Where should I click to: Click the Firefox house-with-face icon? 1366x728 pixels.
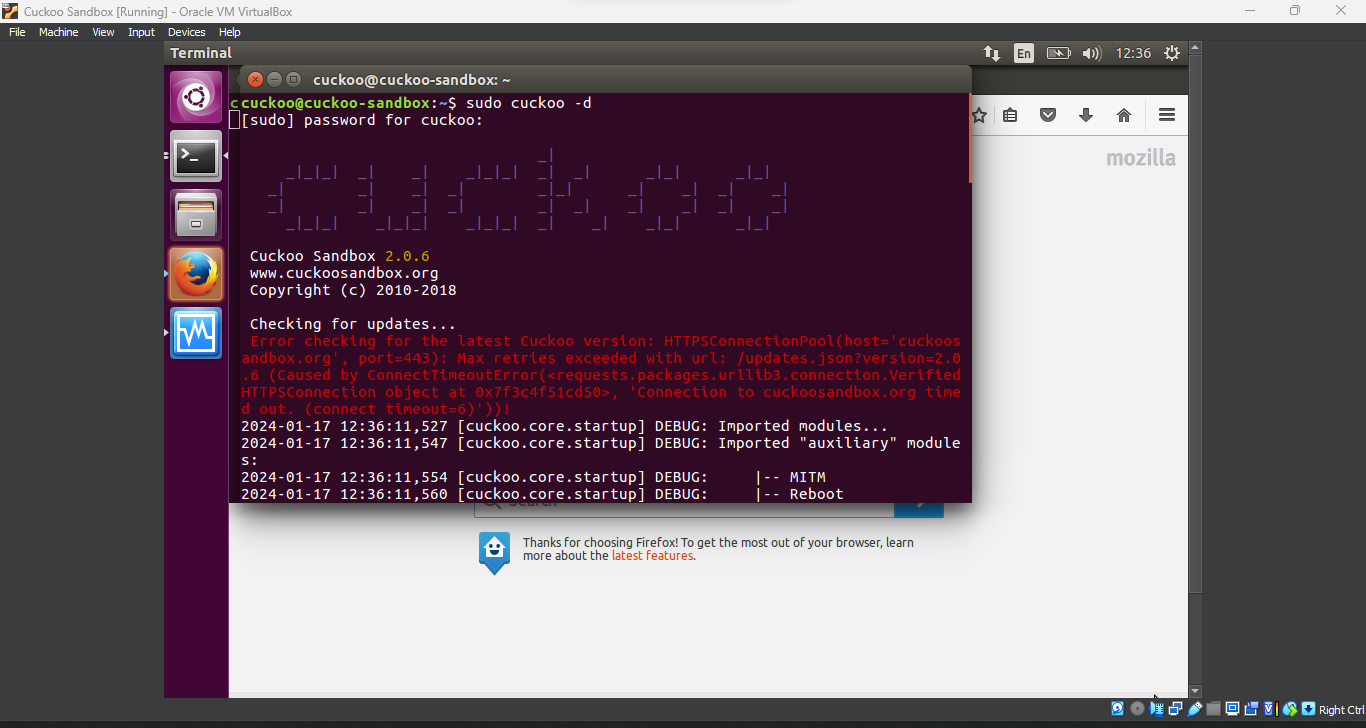[494, 552]
